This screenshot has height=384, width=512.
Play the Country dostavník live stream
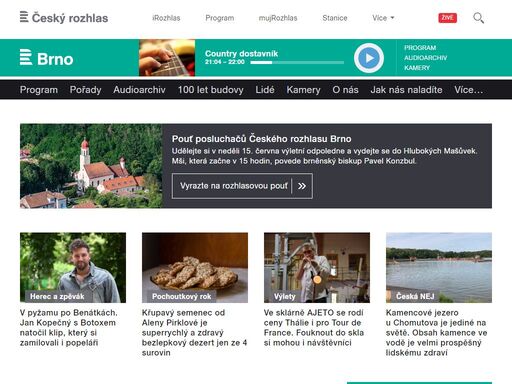click(369, 58)
